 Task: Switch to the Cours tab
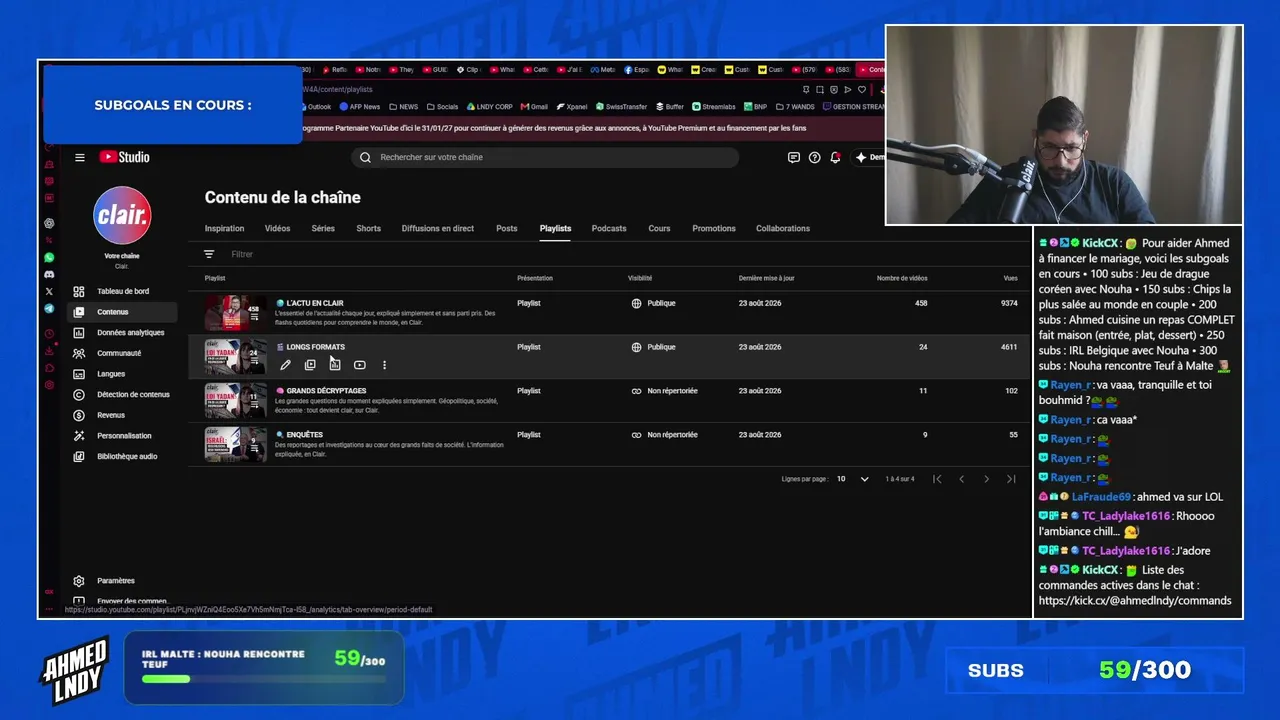tap(659, 228)
